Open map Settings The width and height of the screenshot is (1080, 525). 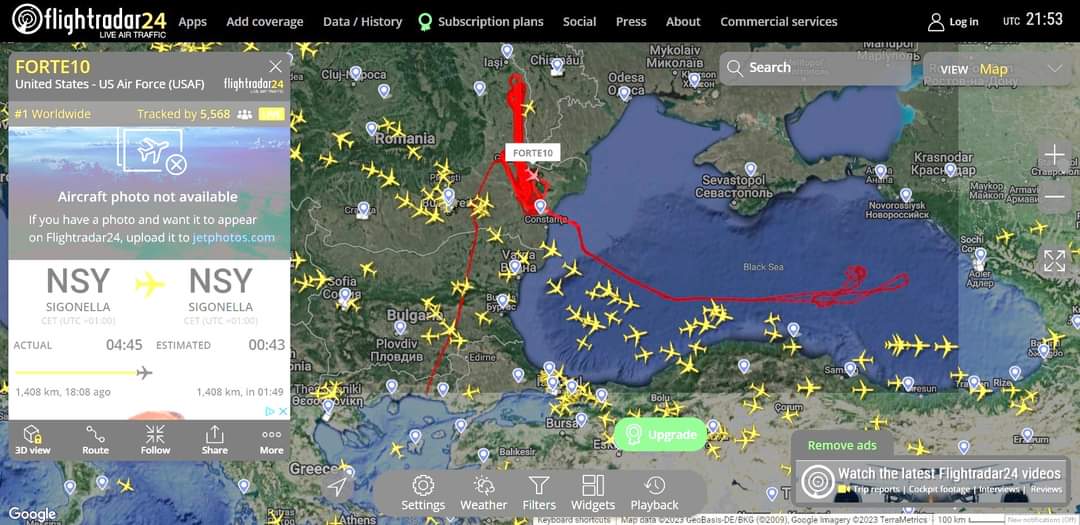click(x=423, y=493)
